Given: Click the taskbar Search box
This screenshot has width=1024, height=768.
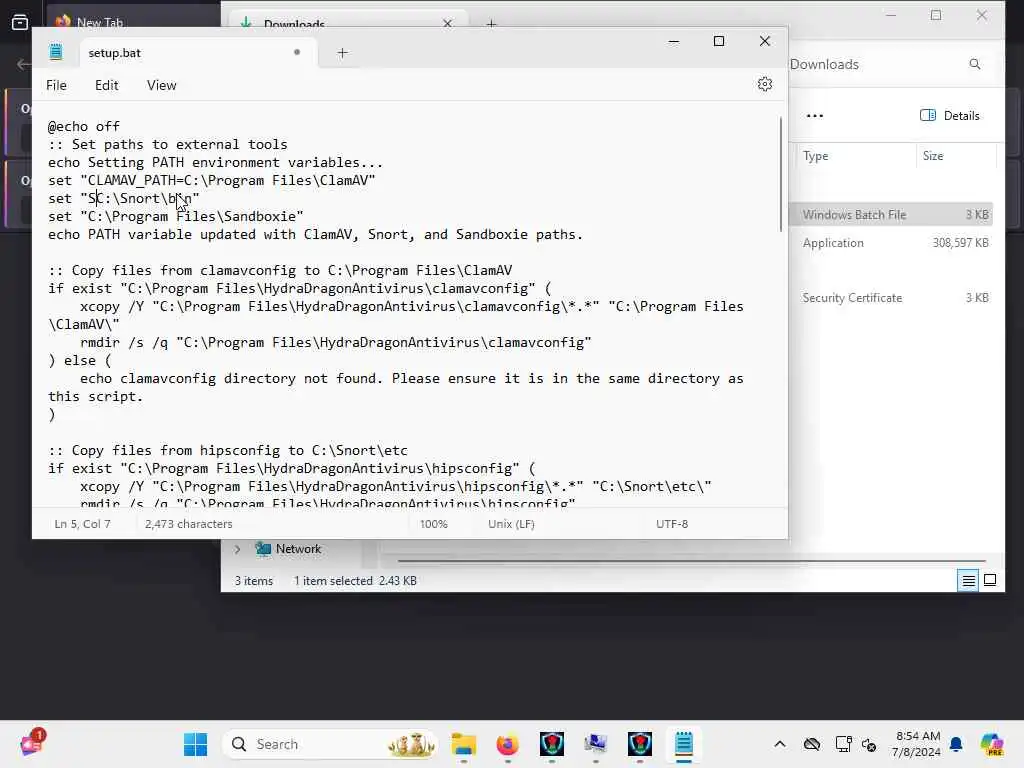Looking at the screenshot, I should 330,744.
